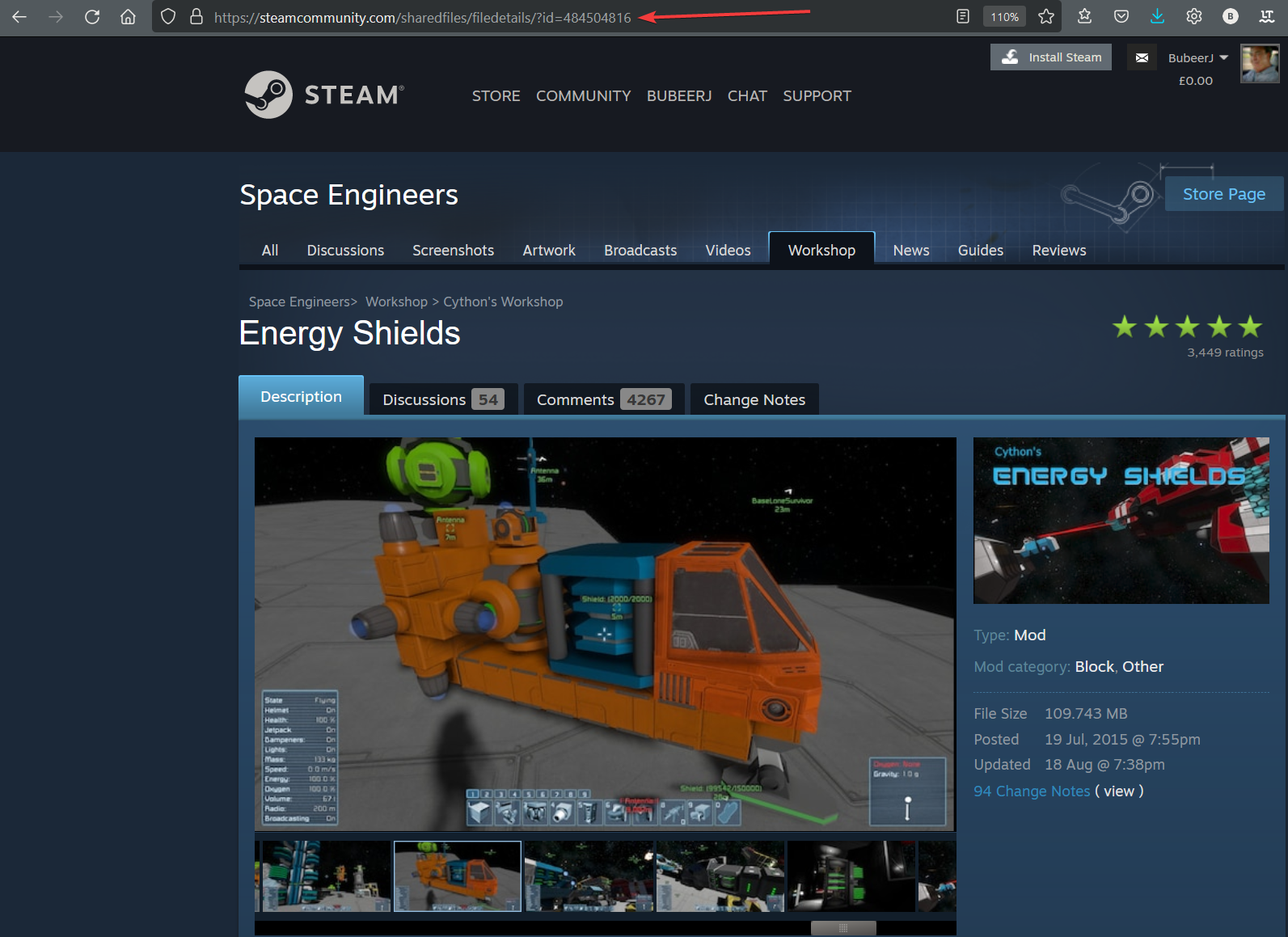
Task: Save page to Pocket
Action: [1121, 17]
